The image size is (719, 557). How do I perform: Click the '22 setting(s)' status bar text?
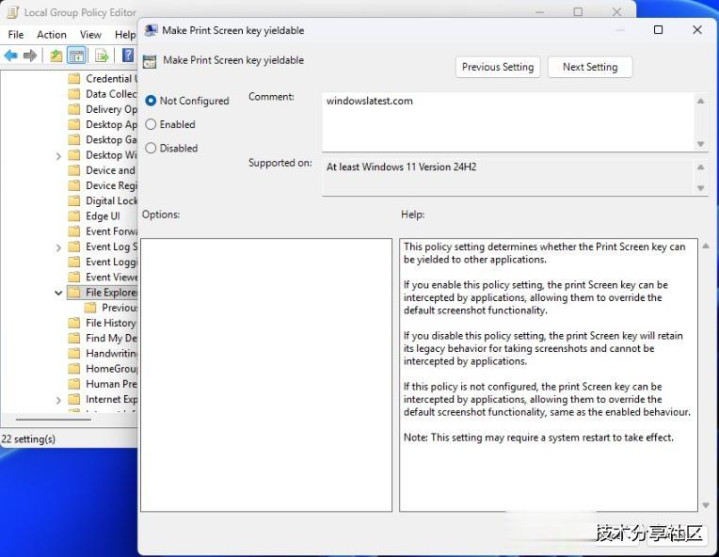coord(28,439)
